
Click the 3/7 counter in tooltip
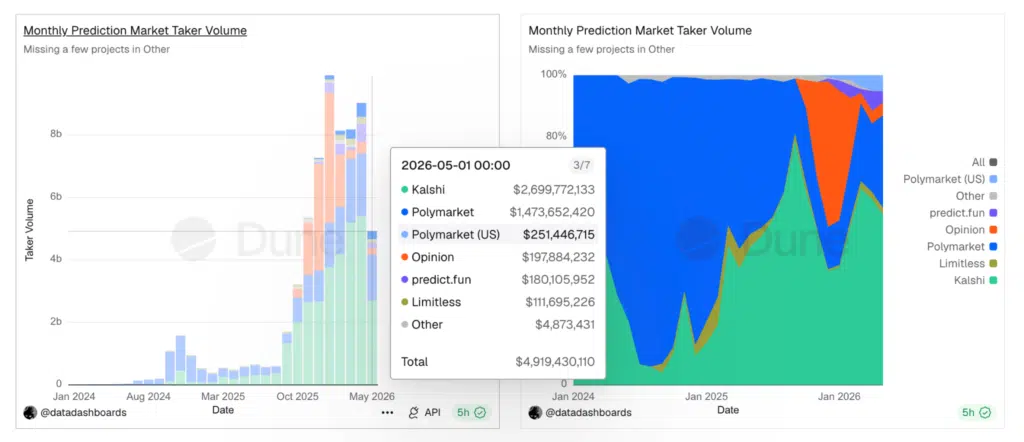coord(582,165)
